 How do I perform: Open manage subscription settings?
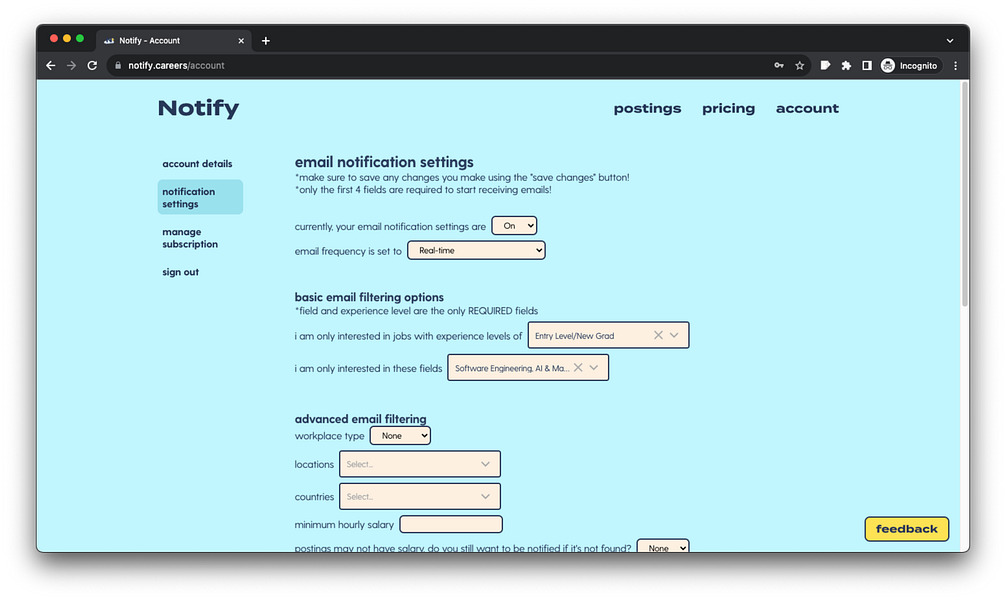(x=190, y=237)
